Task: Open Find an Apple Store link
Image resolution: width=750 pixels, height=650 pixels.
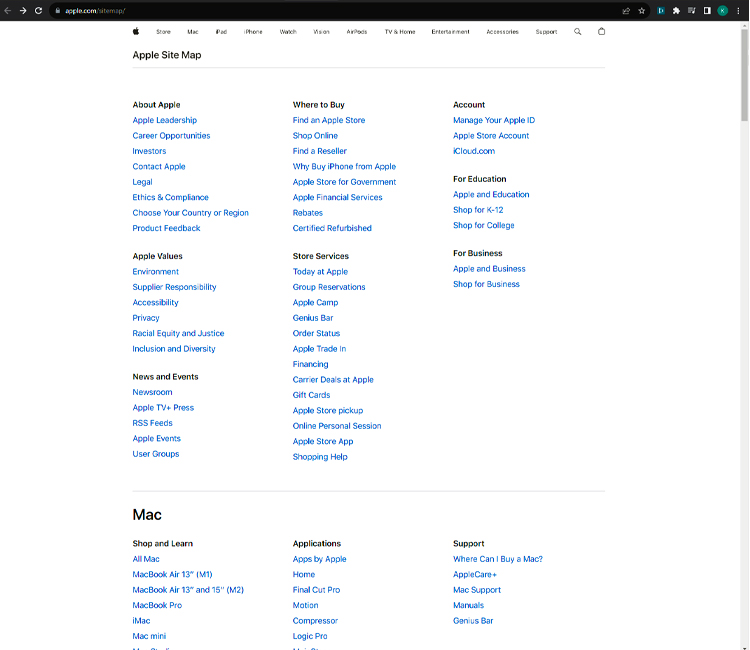Action: (329, 120)
